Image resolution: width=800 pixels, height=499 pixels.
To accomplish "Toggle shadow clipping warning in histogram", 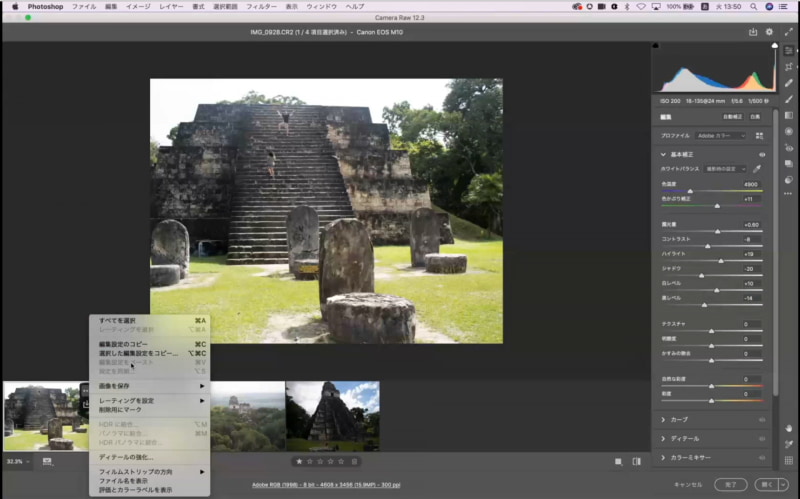I will (x=656, y=45).
